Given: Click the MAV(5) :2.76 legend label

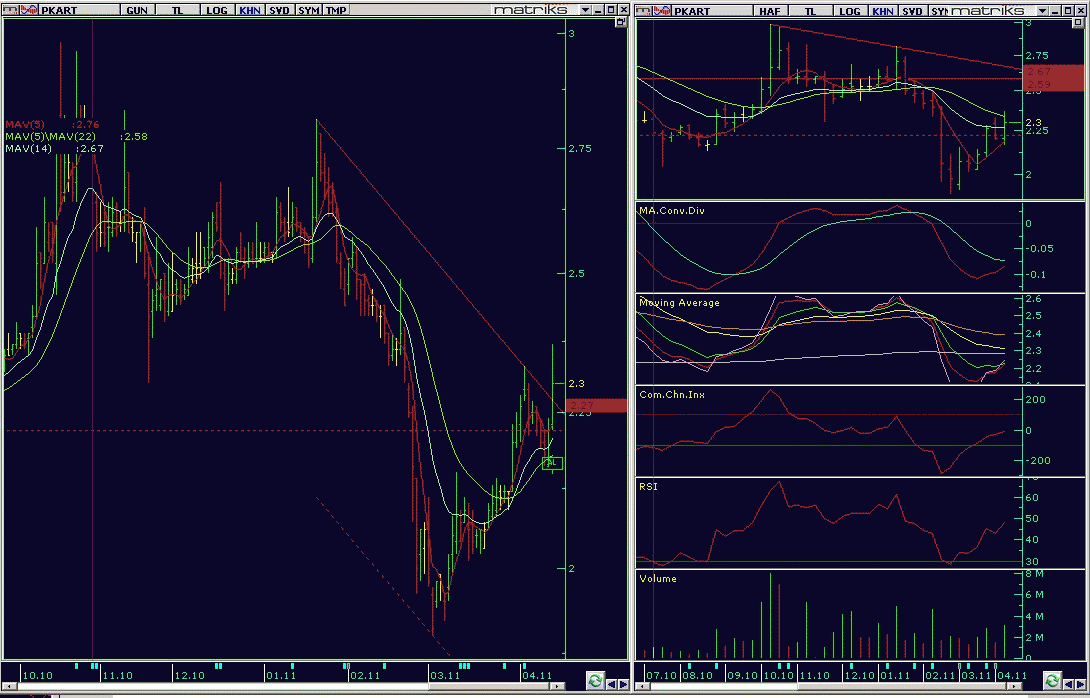Looking at the screenshot, I should pos(52,124).
